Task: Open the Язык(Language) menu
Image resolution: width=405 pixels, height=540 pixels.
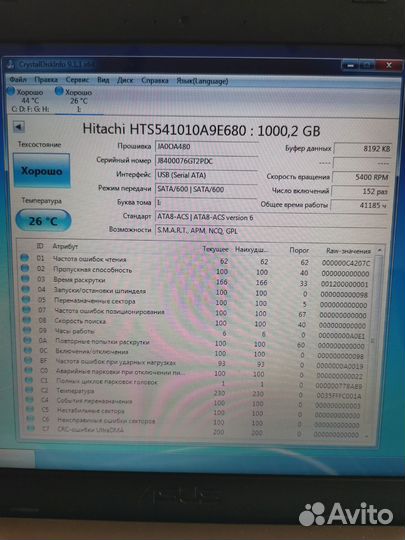Action: (202, 81)
